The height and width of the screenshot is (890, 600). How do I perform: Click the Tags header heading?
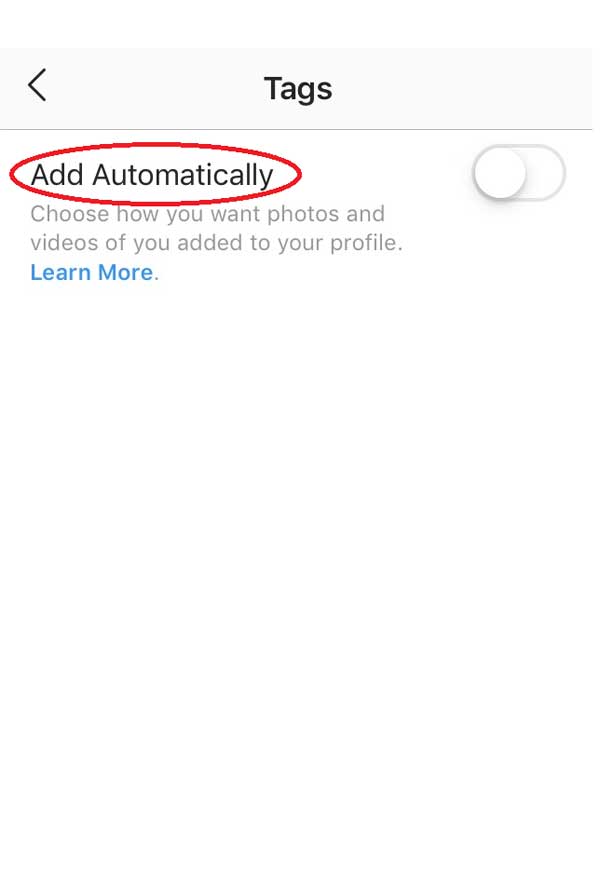point(298,89)
